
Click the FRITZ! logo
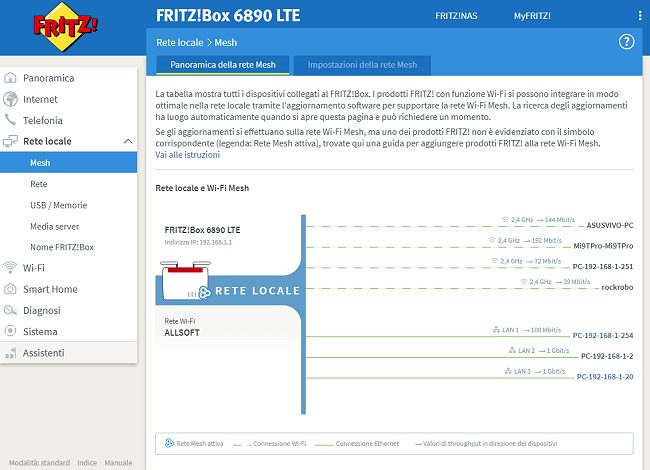pyautogui.click(x=65, y=27)
